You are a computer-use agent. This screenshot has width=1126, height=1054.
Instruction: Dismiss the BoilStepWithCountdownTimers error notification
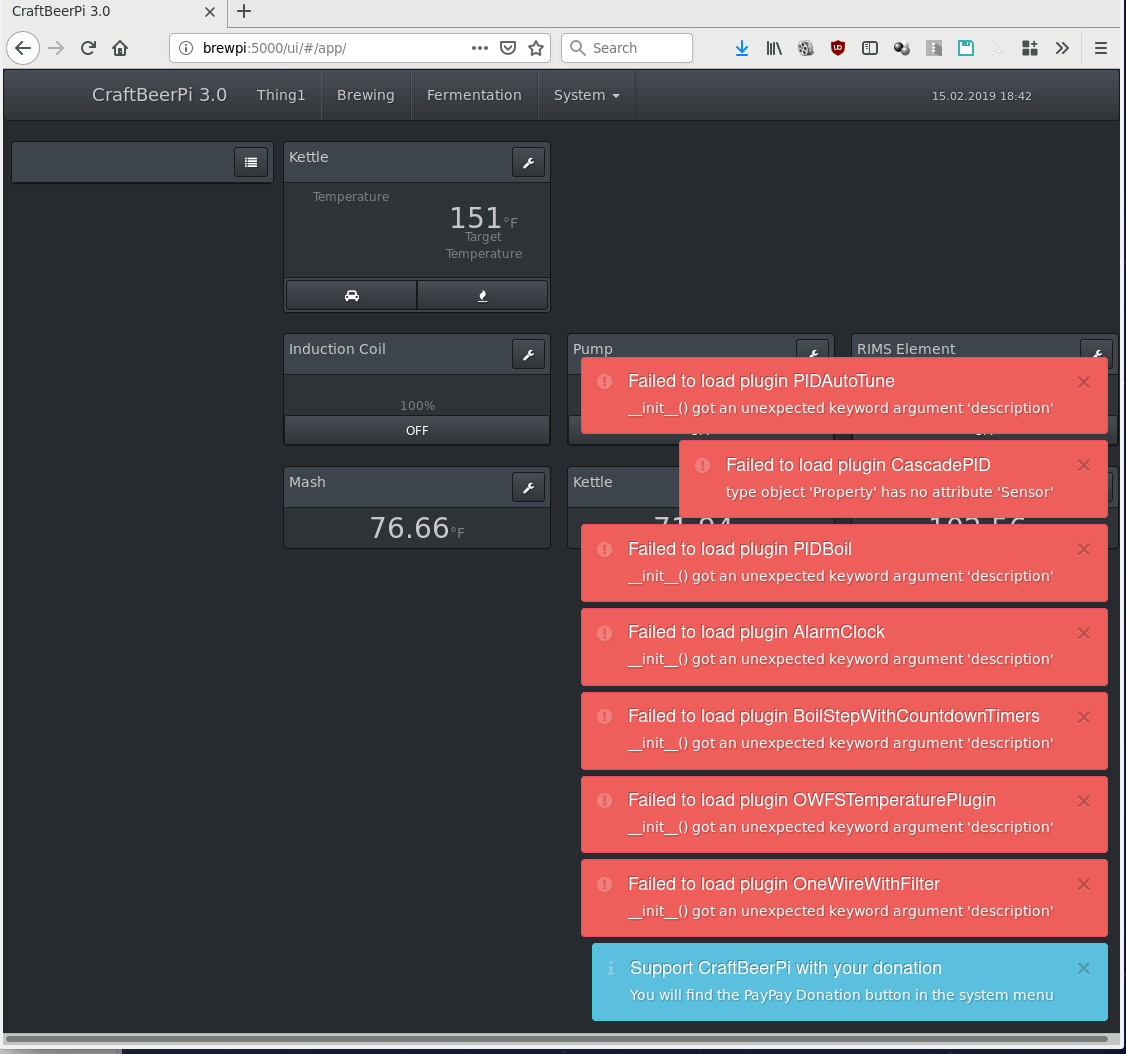[x=1084, y=717]
